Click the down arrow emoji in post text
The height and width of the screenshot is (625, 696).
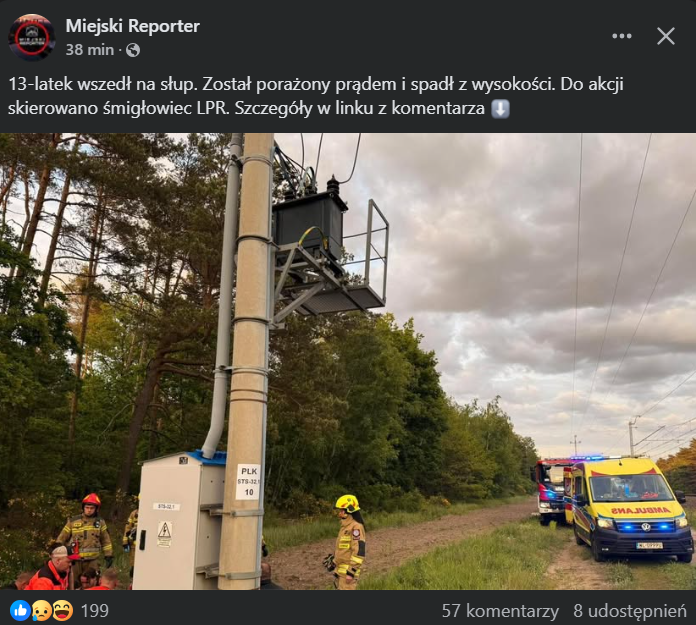(x=500, y=109)
